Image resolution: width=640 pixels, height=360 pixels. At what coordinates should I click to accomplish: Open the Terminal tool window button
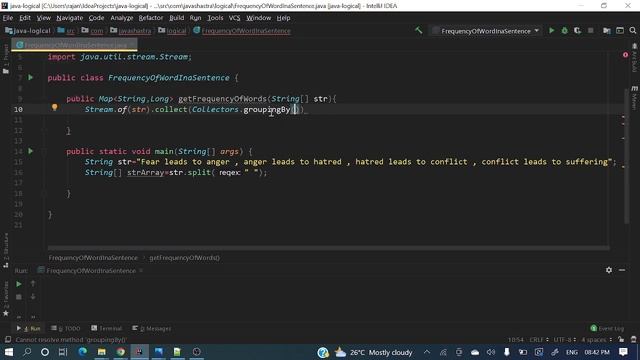click(x=106, y=328)
